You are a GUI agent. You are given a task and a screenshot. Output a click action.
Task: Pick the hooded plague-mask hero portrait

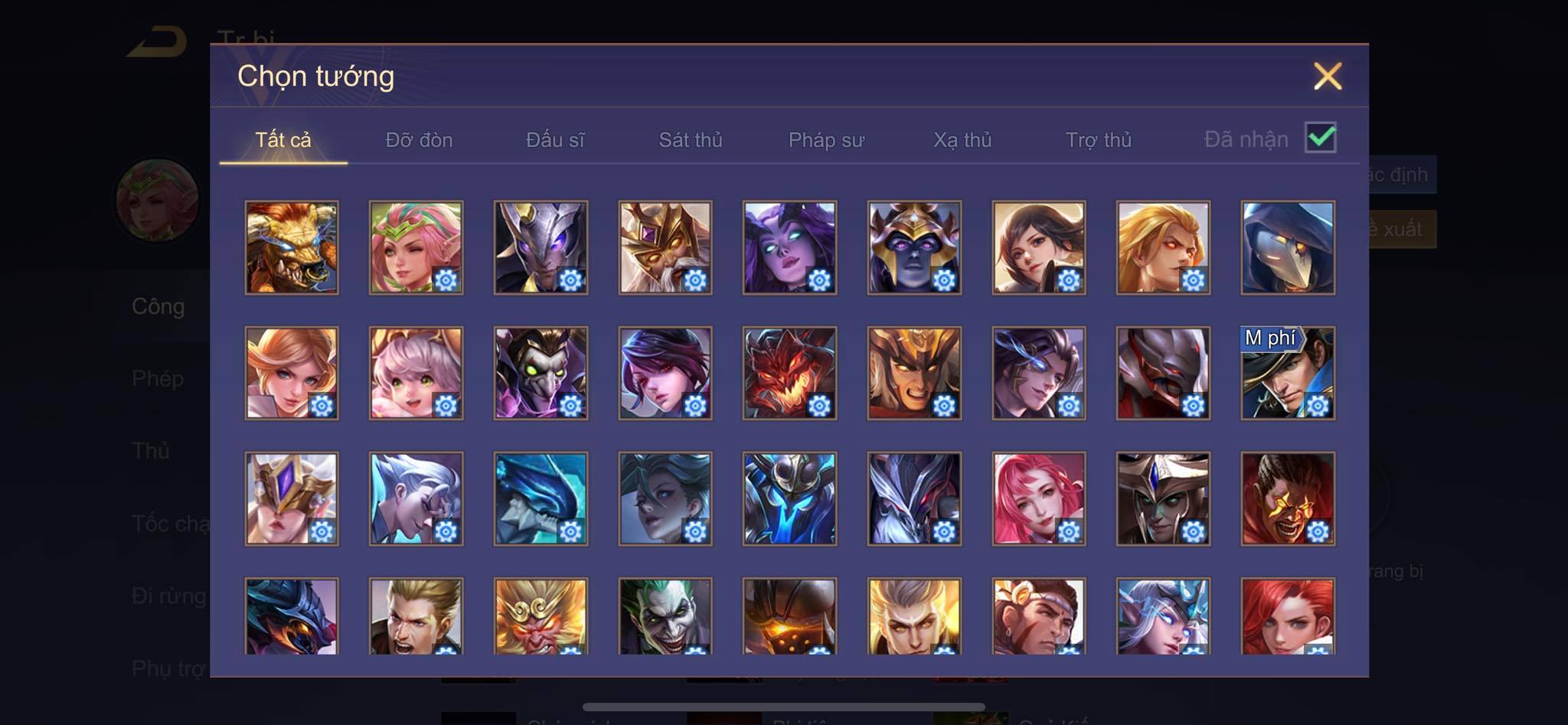point(1288,248)
